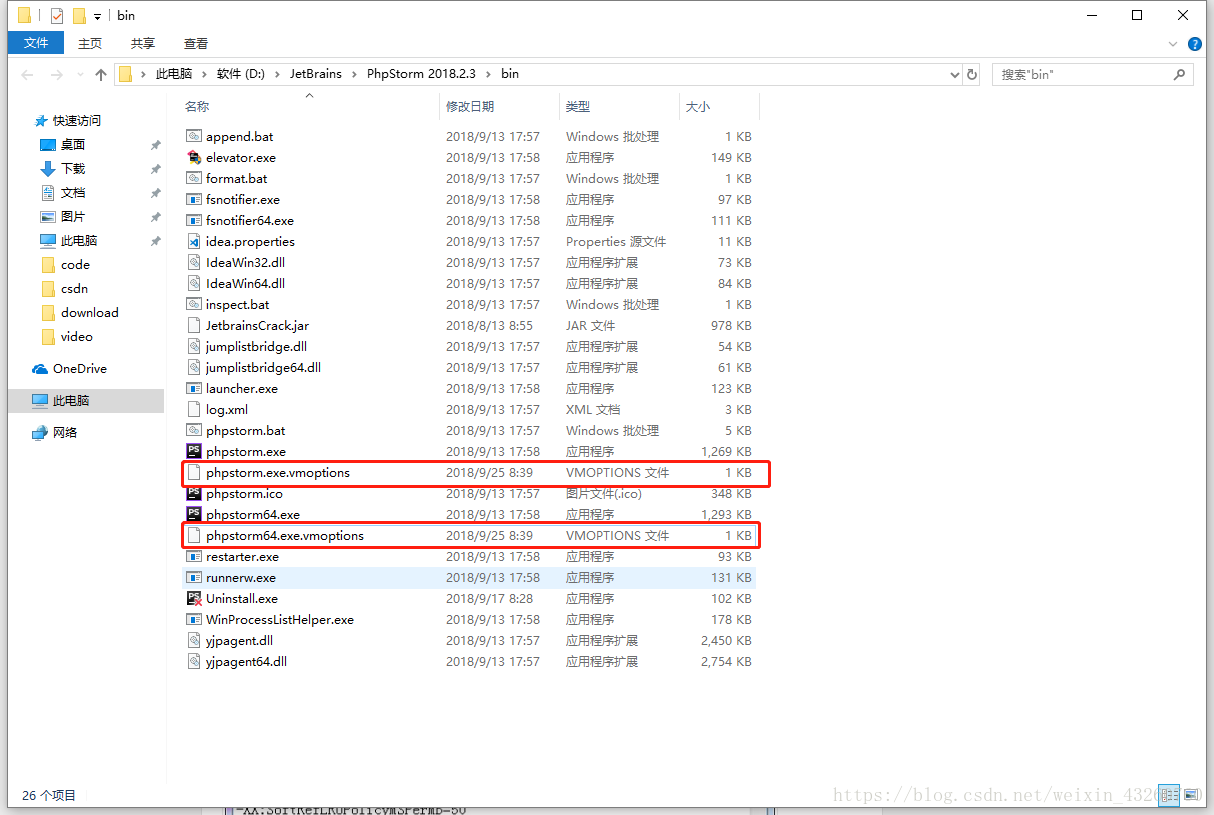Select 桌面 in navigation pane
1214x815 pixels.
(x=73, y=144)
